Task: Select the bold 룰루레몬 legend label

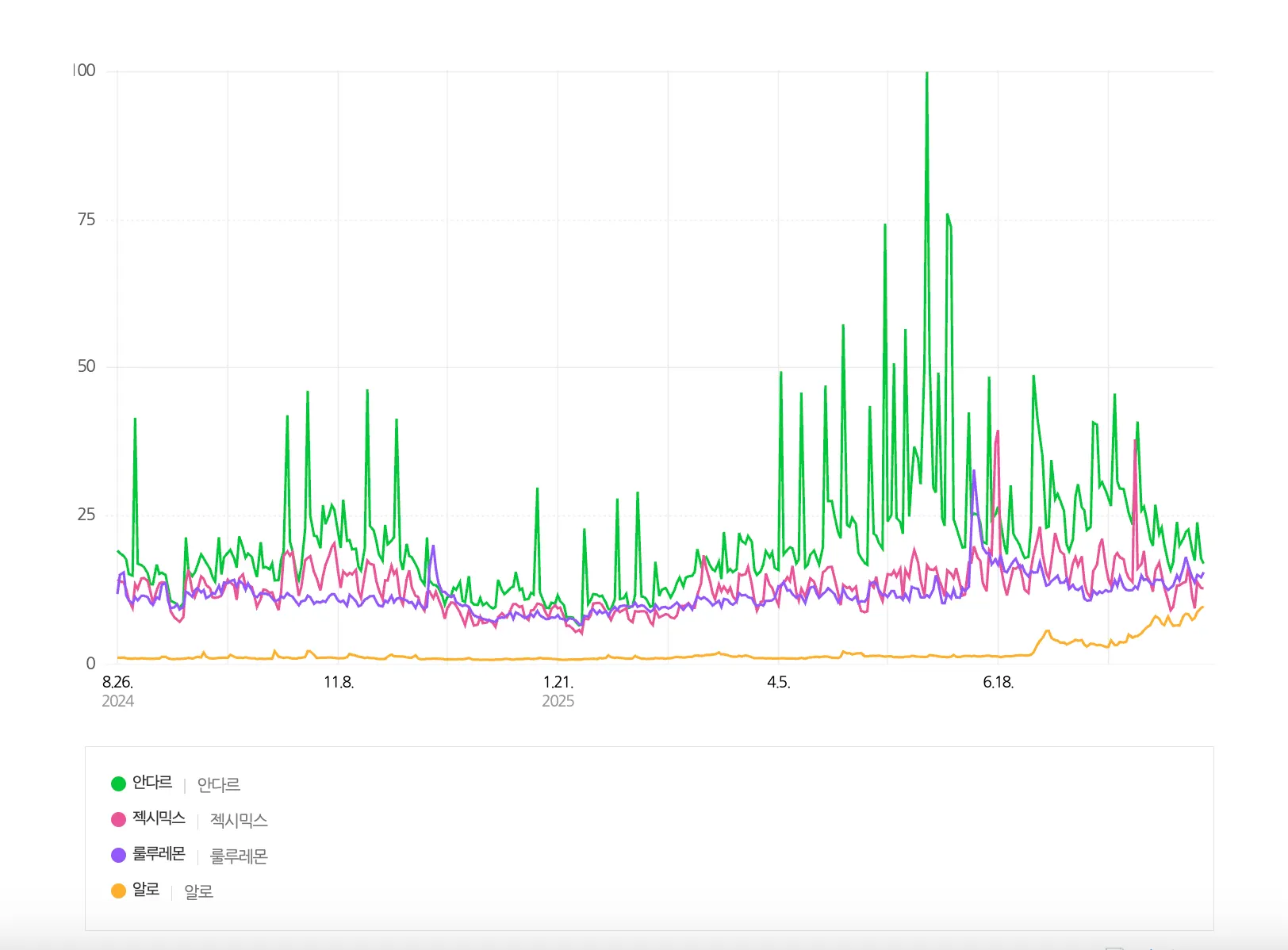Action: [159, 854]
